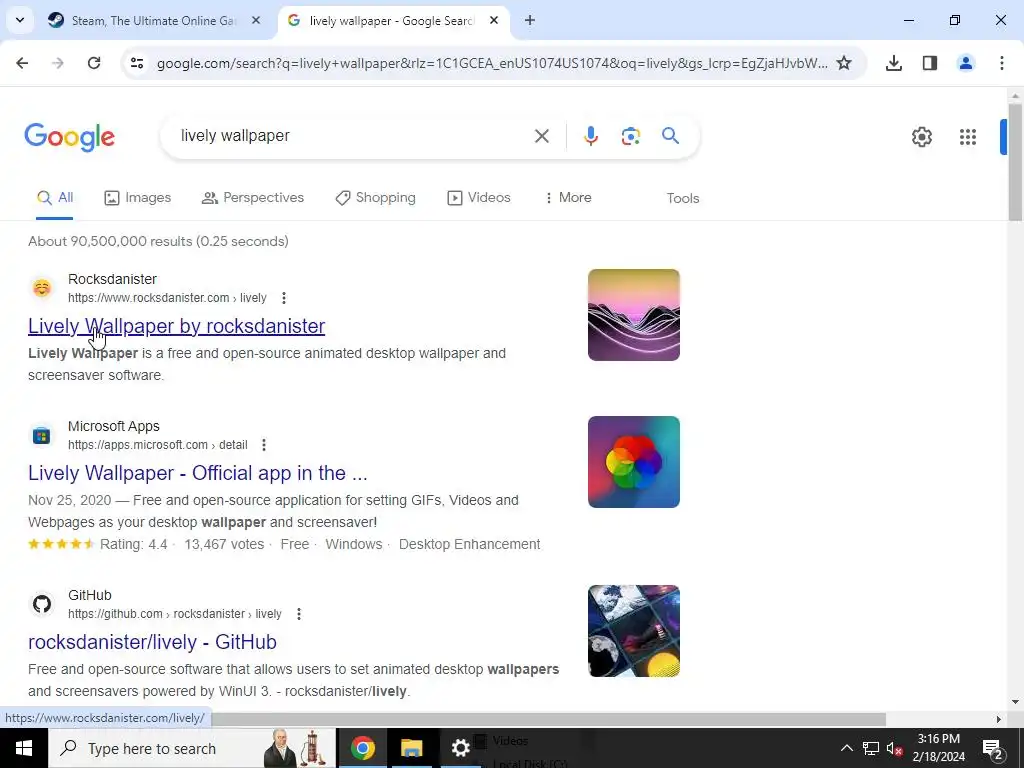
Task: Expand the More search filters
Action: [568, 197]
